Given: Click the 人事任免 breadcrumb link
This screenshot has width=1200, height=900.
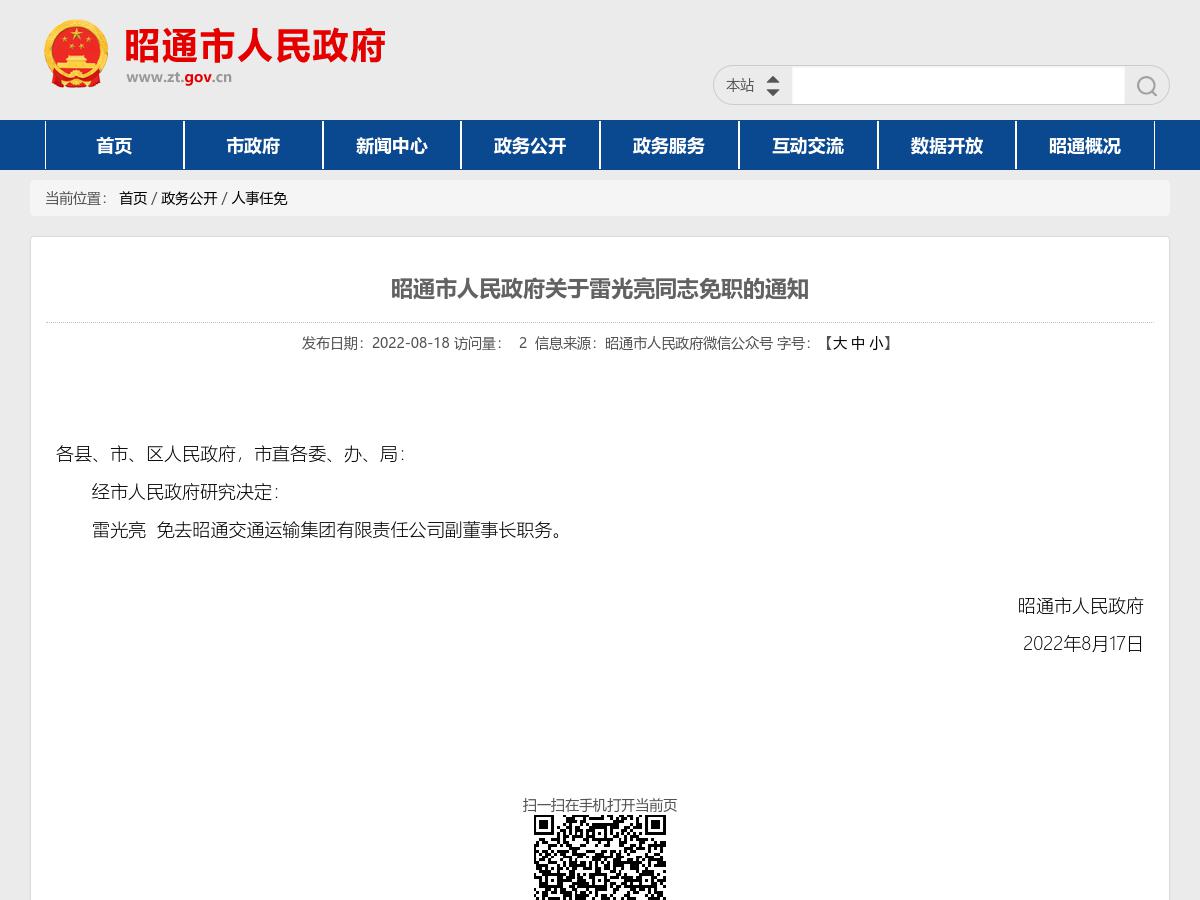Looking at the screenshot, I should 260,199.
